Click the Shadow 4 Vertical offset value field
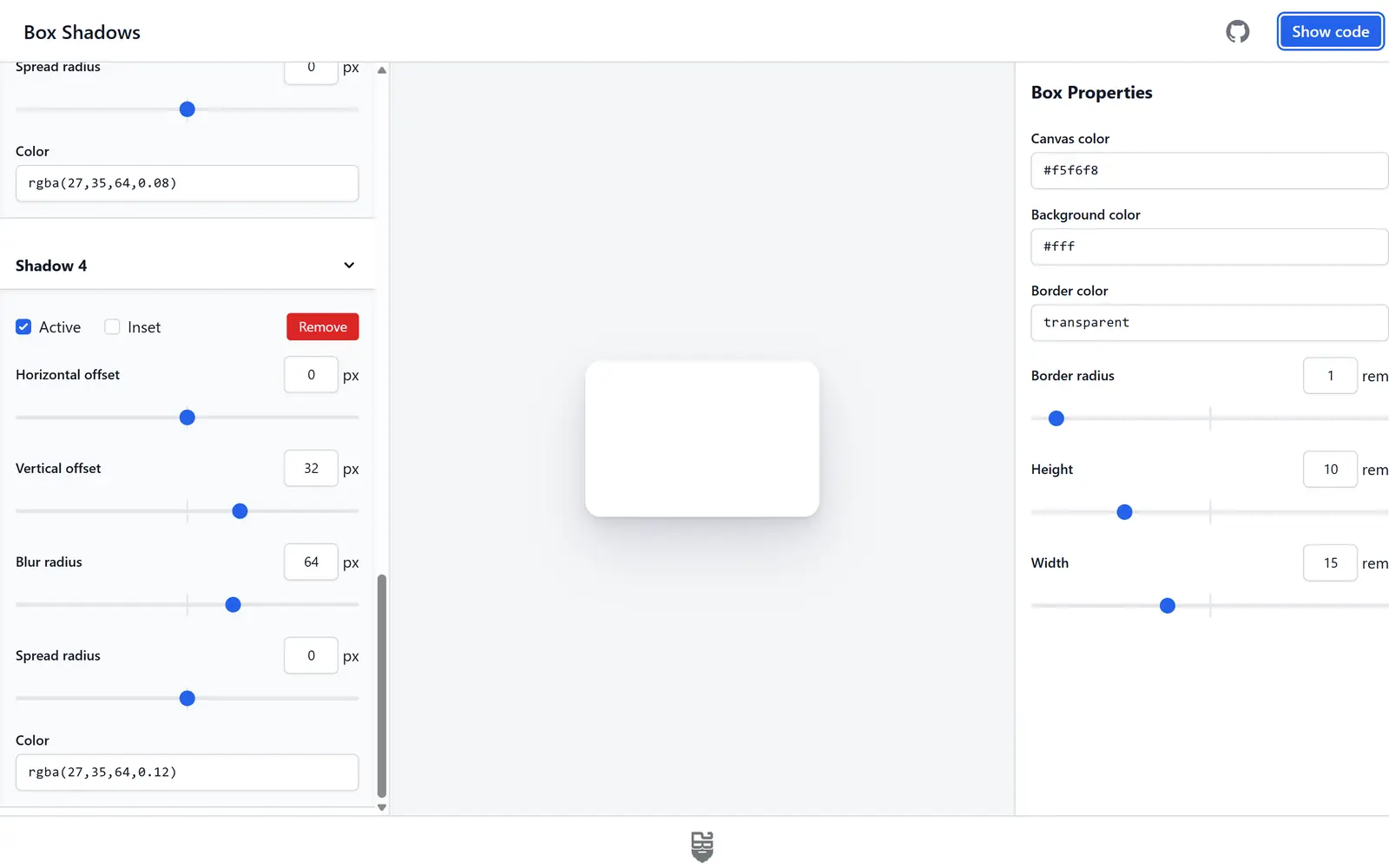The width and height of the screenshot is (1389, 868). tap(311, 469)
